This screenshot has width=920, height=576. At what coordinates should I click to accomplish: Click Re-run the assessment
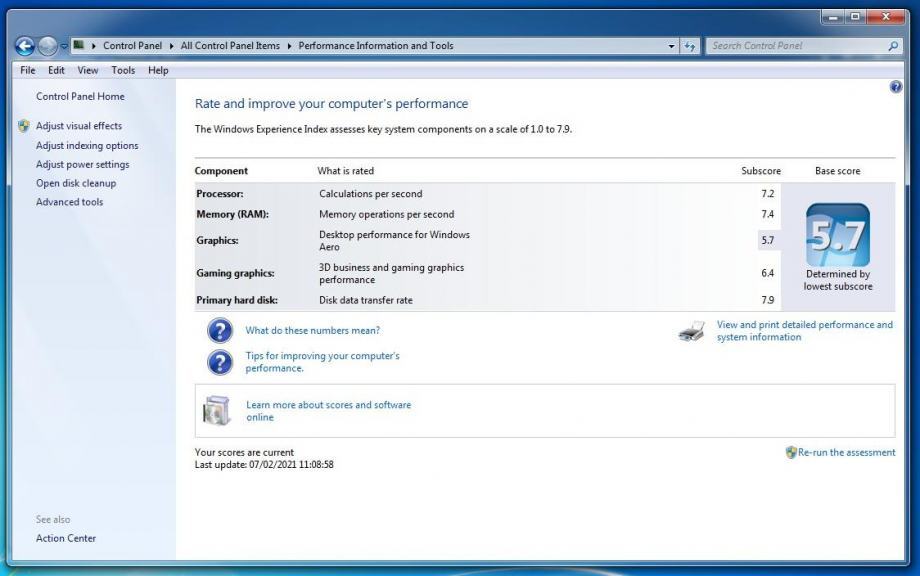[x=847, y=452]
